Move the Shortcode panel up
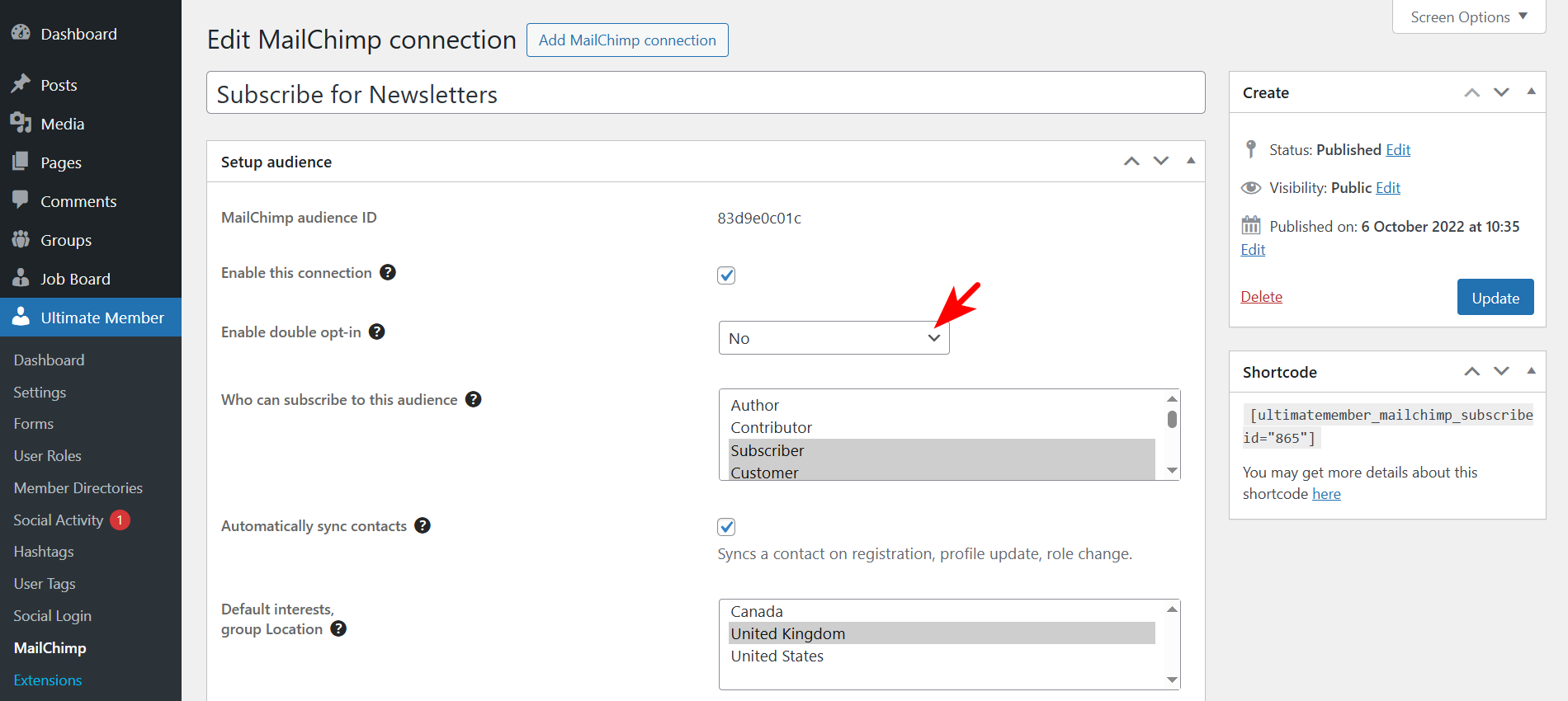The width and height of the screenshot is (1568, 701). 1471,372
